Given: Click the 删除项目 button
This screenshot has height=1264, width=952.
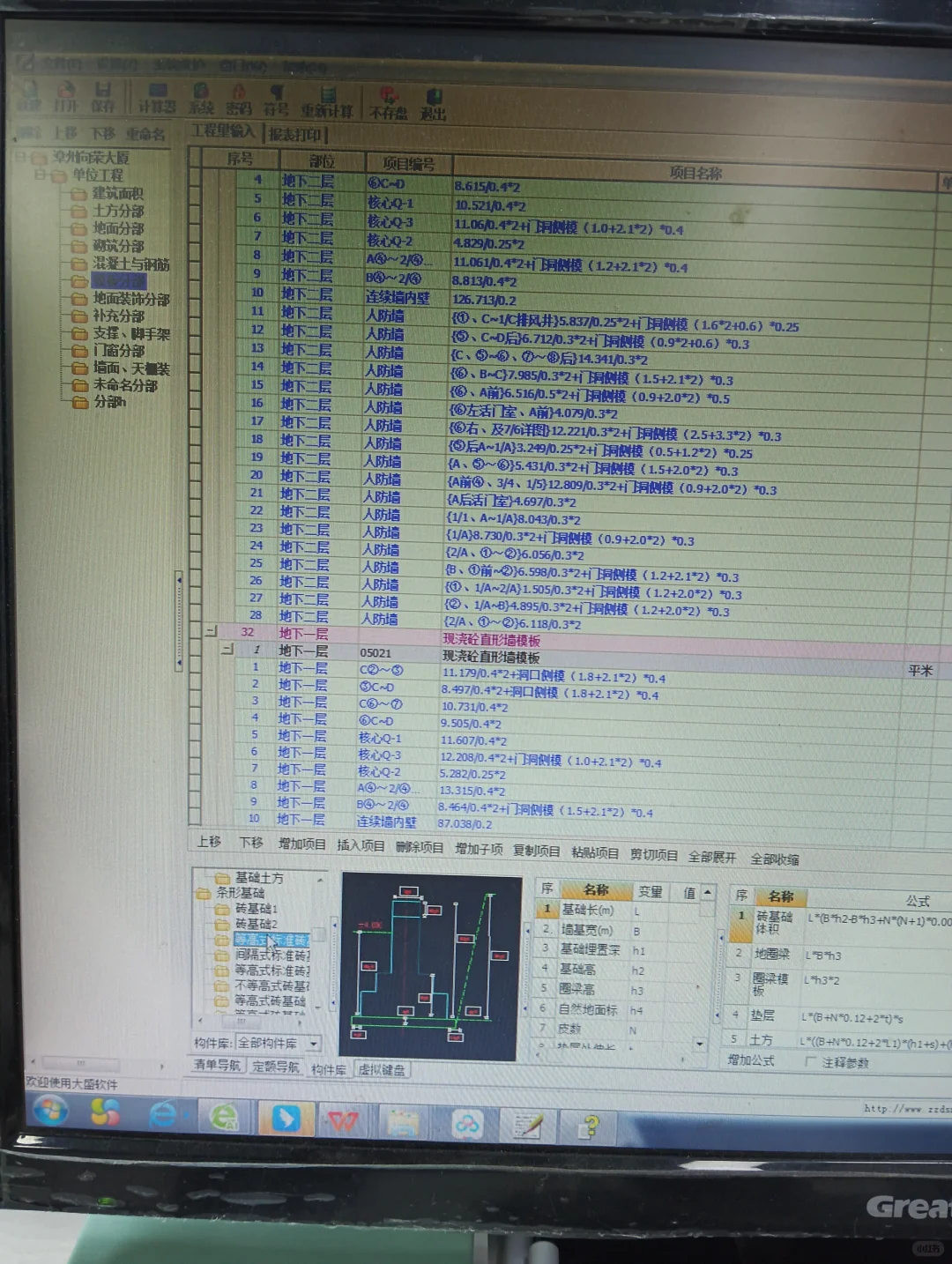Looking at the screenshot, I should (419, 847).
